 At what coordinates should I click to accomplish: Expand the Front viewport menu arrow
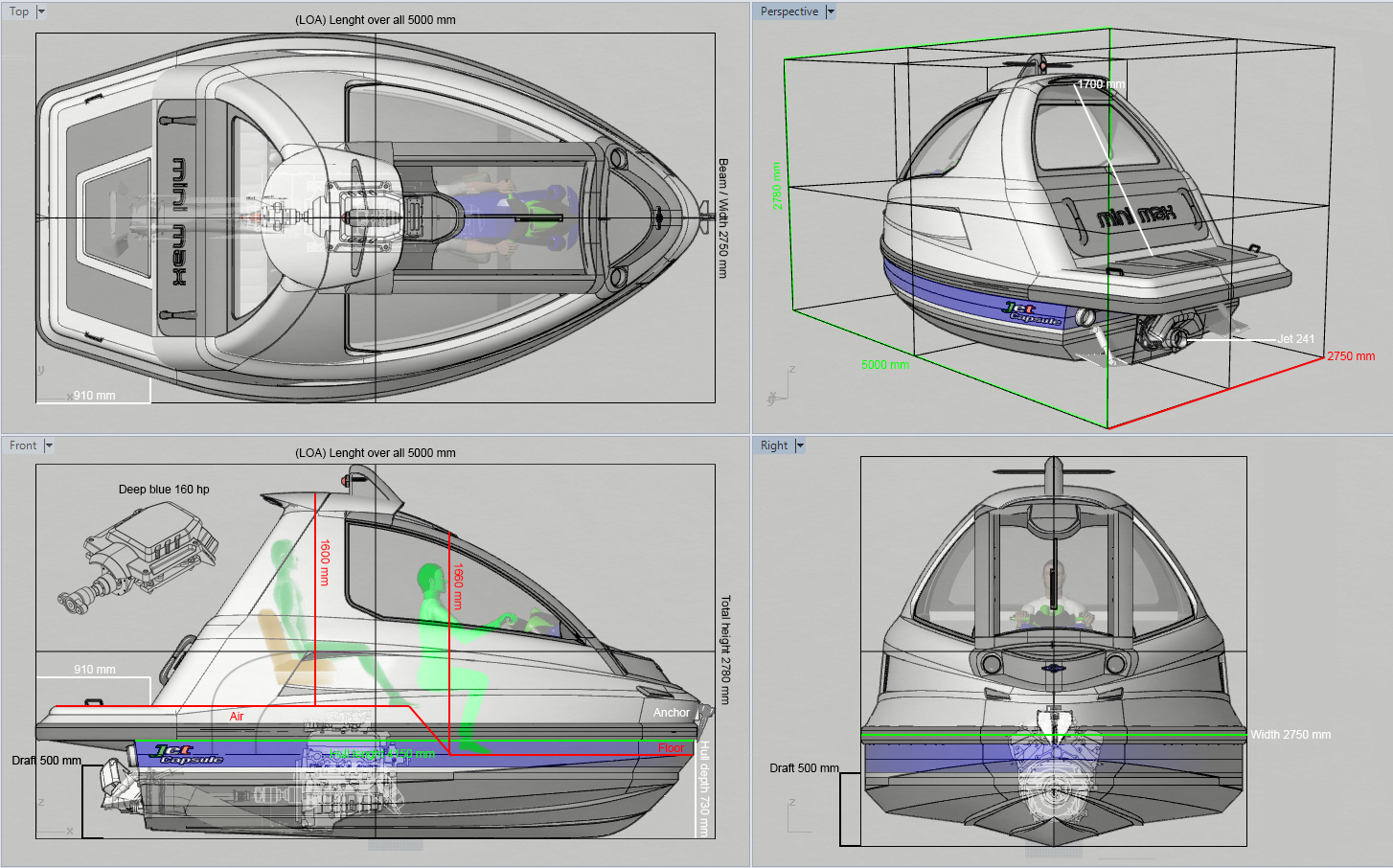[x=49, y=445]
